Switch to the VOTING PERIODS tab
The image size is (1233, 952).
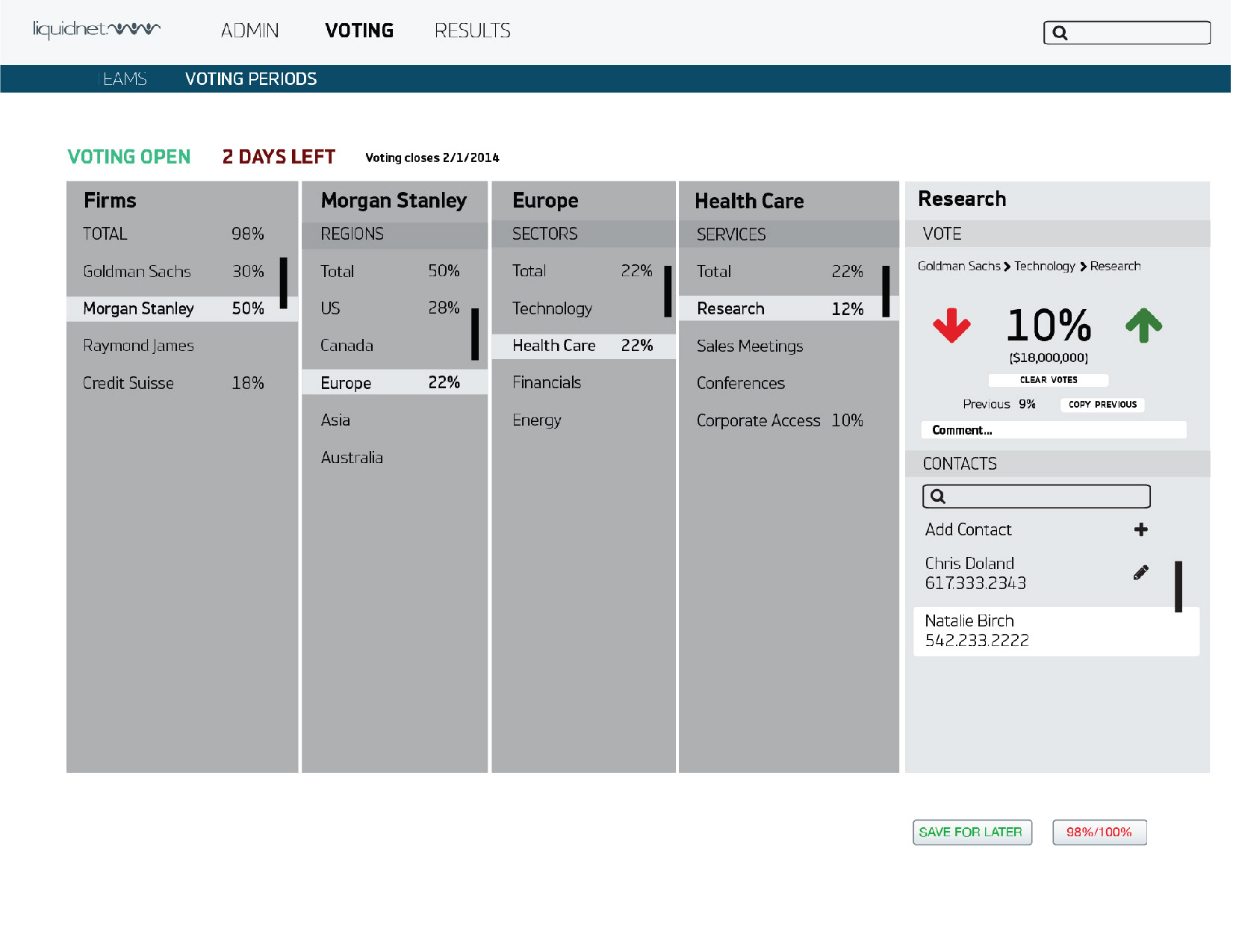coord(252,79)
